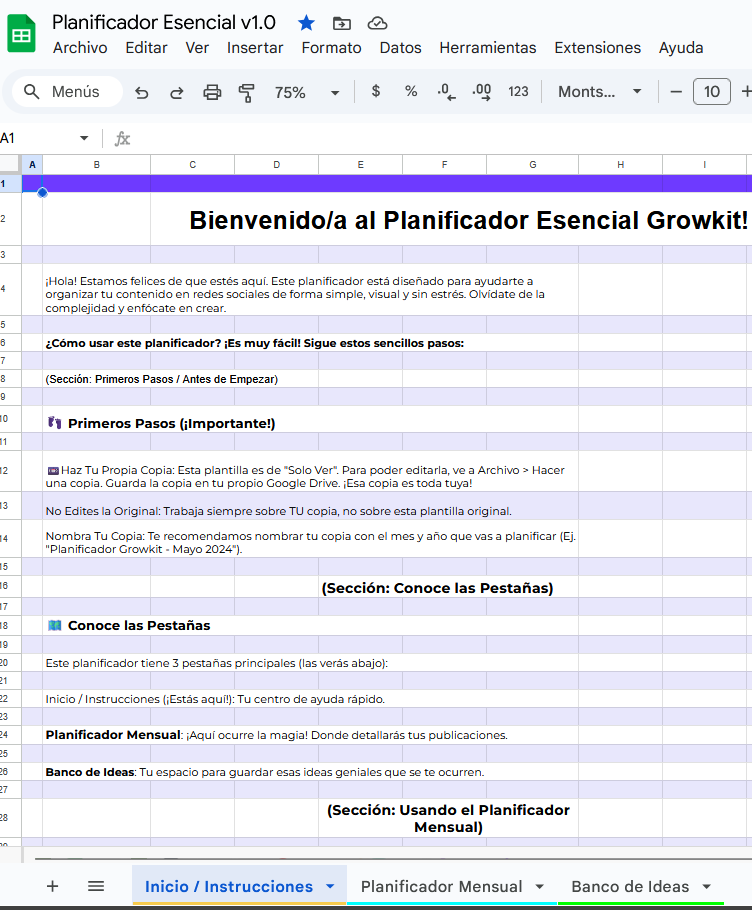Select column B header
Image resolution: width=752 pixels, height=910 pixels.
tap(96, 165)
